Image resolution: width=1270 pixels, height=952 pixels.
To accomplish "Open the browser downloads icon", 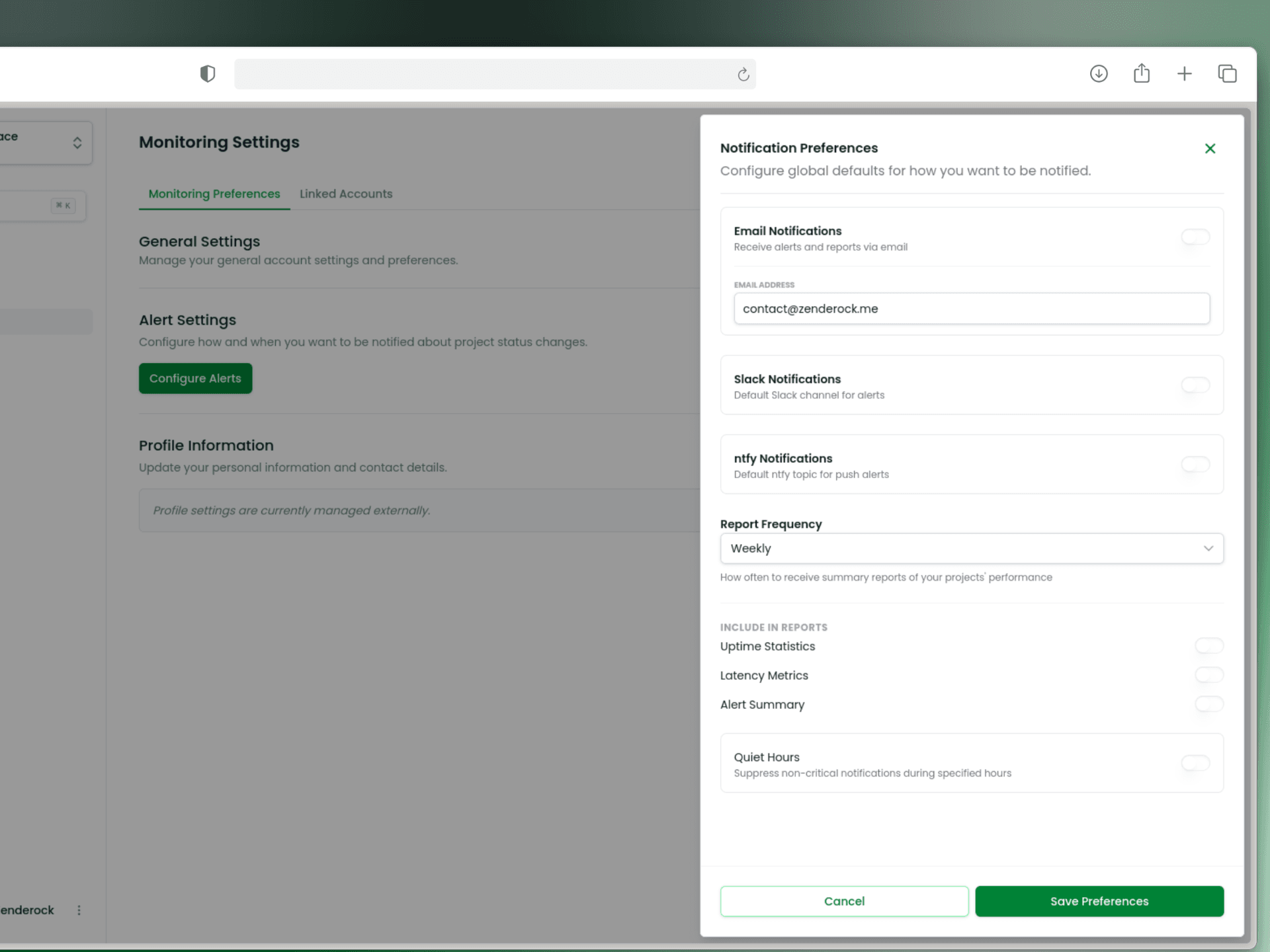I will pyautogui.click(x=1099, y=73).
